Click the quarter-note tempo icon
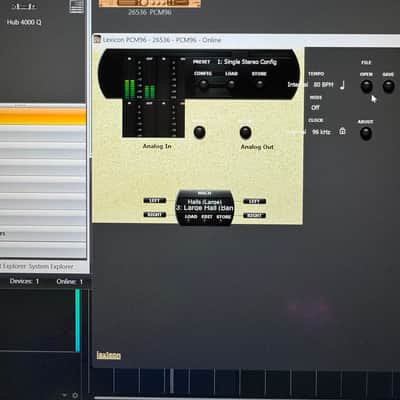The image size is (400, 400). (x=342, y=85)
